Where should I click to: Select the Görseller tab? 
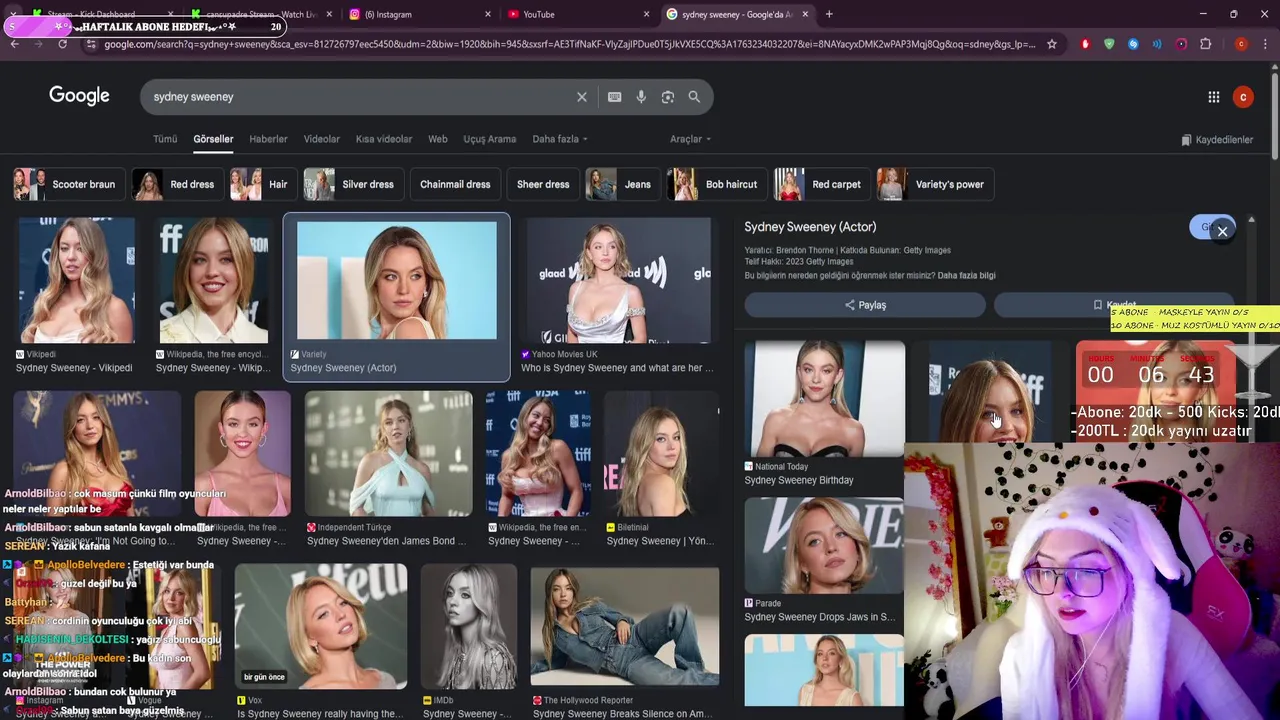click(x=213, y=139)
